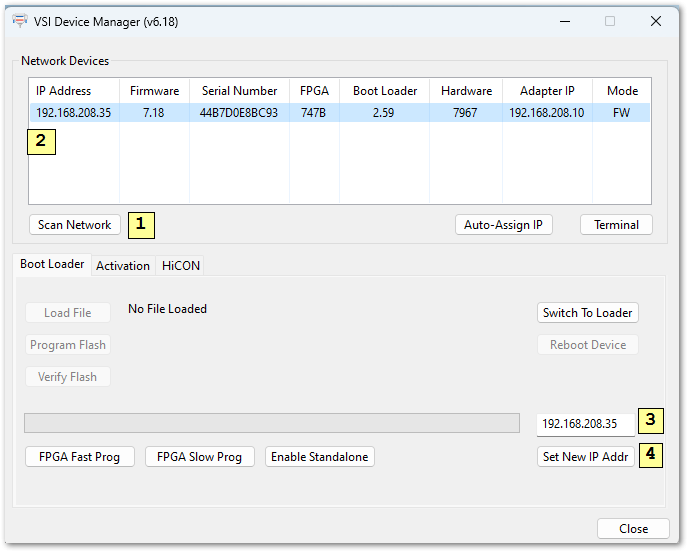Click Set New IP Addr button
Screen dimensions: 688x552
[586, 457]
